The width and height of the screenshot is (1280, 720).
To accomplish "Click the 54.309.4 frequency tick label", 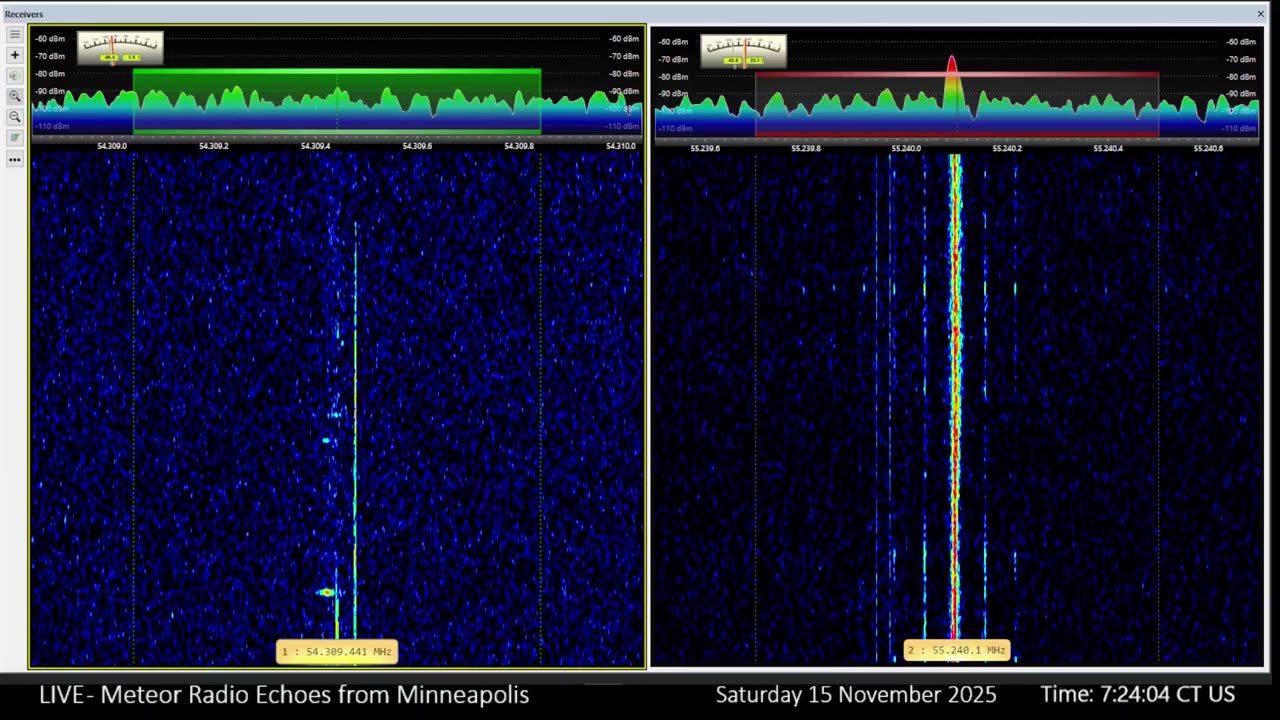I will pyautogui.click(x=315, y=146).
